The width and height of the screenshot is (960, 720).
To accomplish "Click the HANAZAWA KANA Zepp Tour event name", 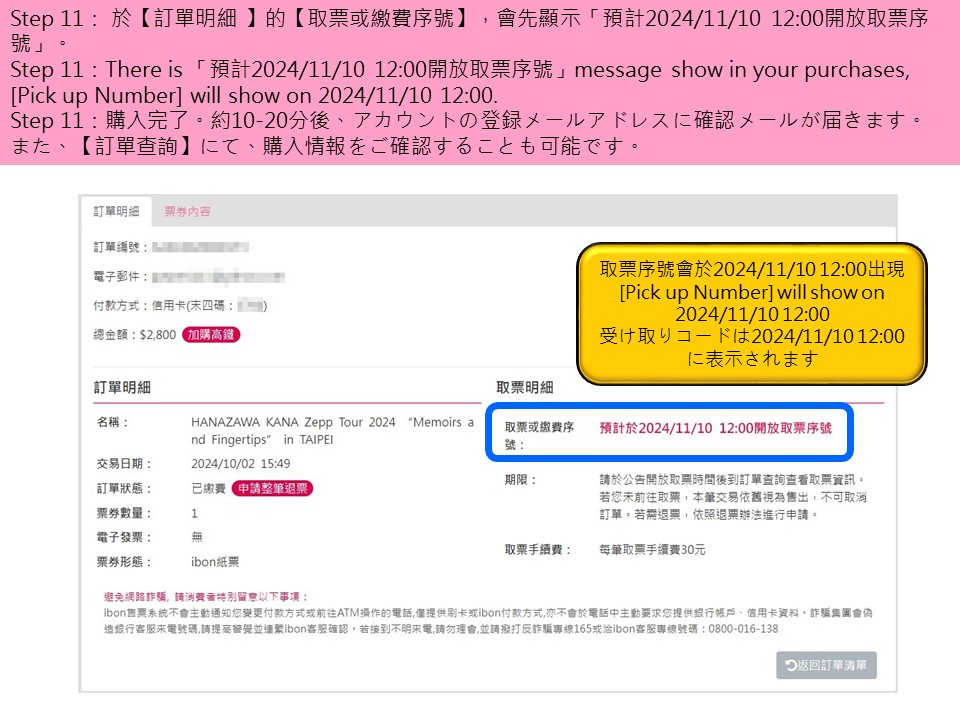I will click(x=332, y=431).
